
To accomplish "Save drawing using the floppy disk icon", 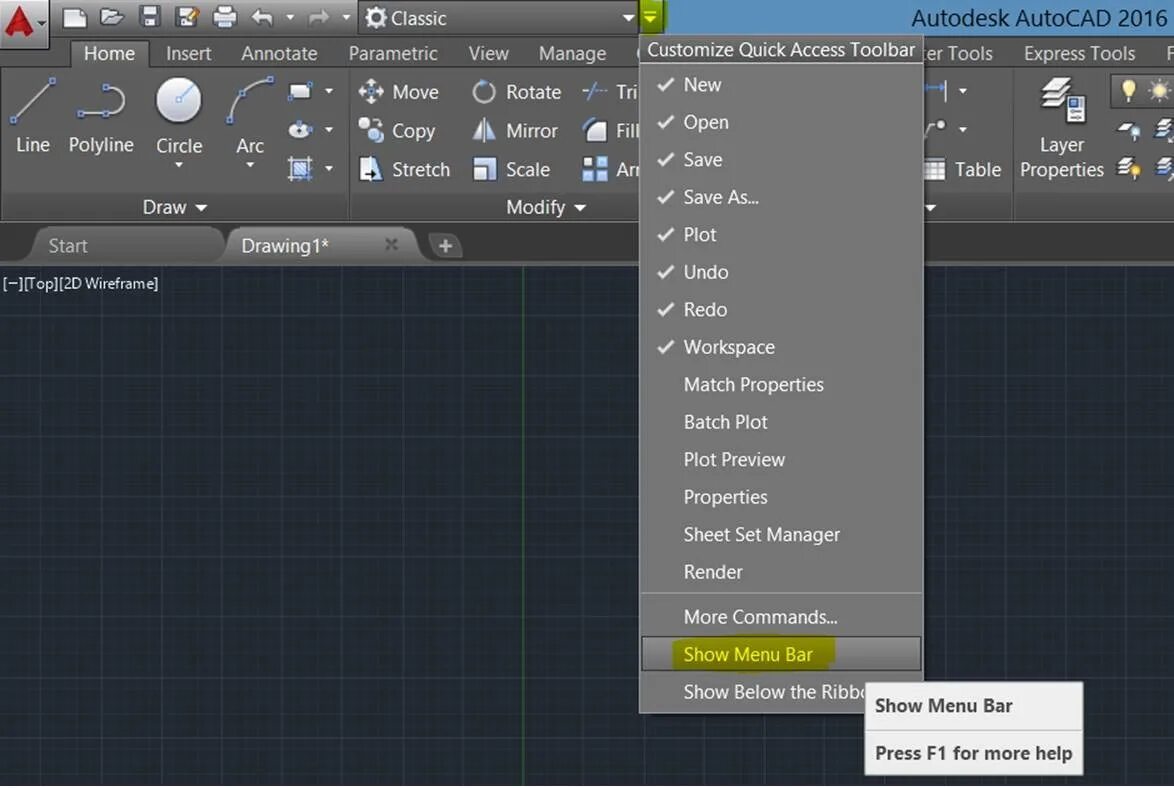I will click(150, 16).
